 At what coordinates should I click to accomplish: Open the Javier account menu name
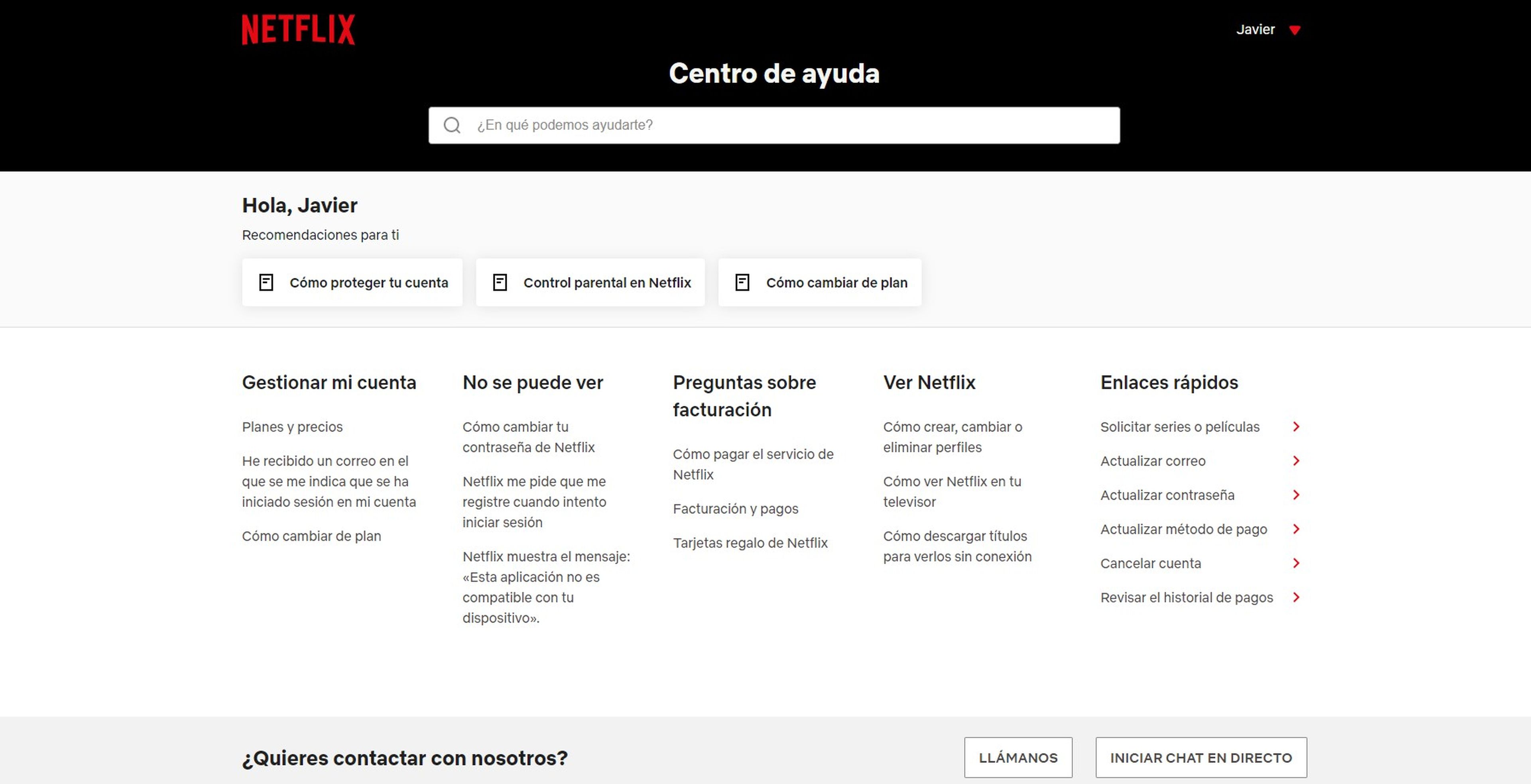pyautogui.click(x=1255, y=30)
